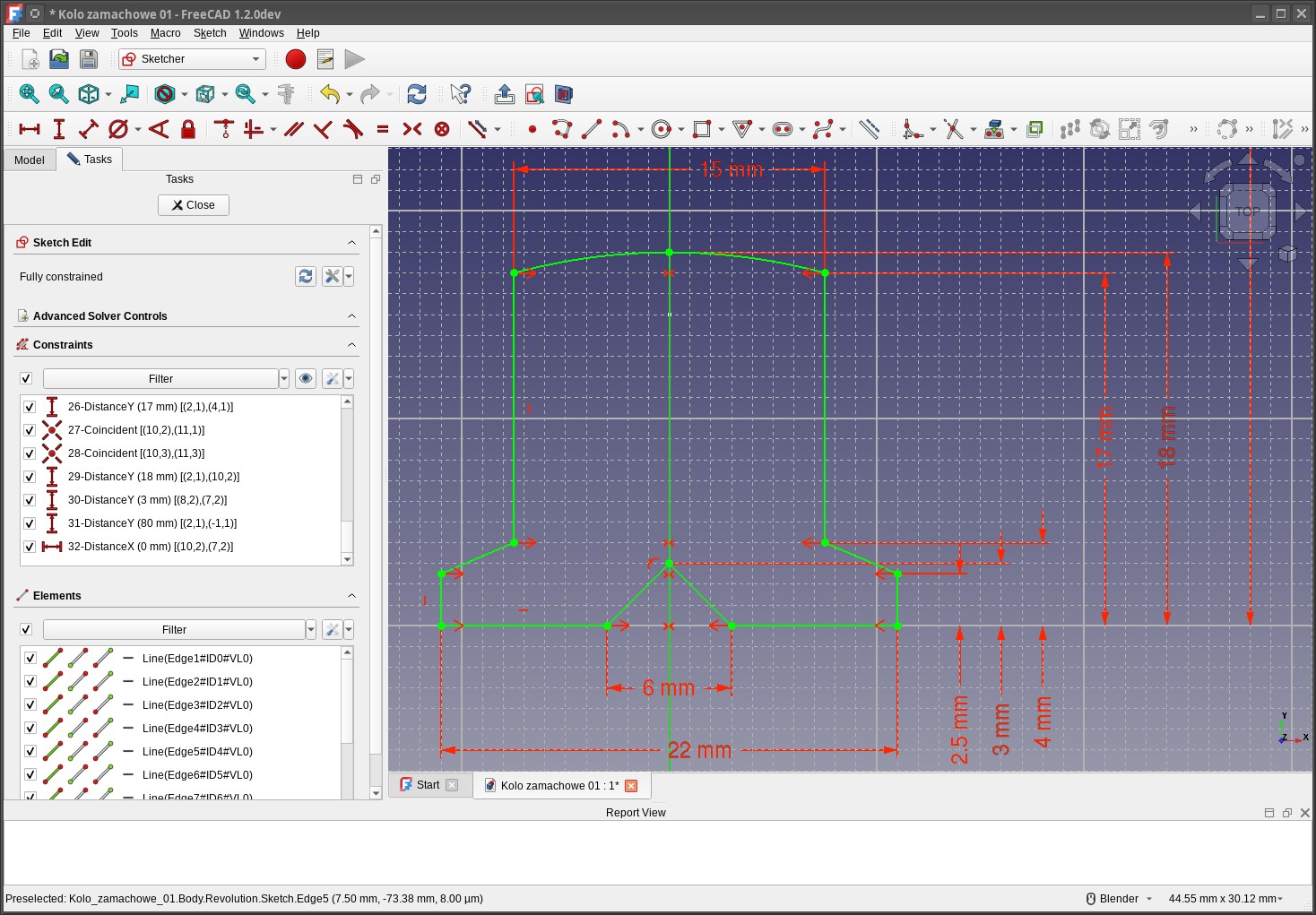Screen dimensions: 1316x915
Task: Uncheck constraint 26-DistanceY (17 mm)
Action: (x=30, y=407)
